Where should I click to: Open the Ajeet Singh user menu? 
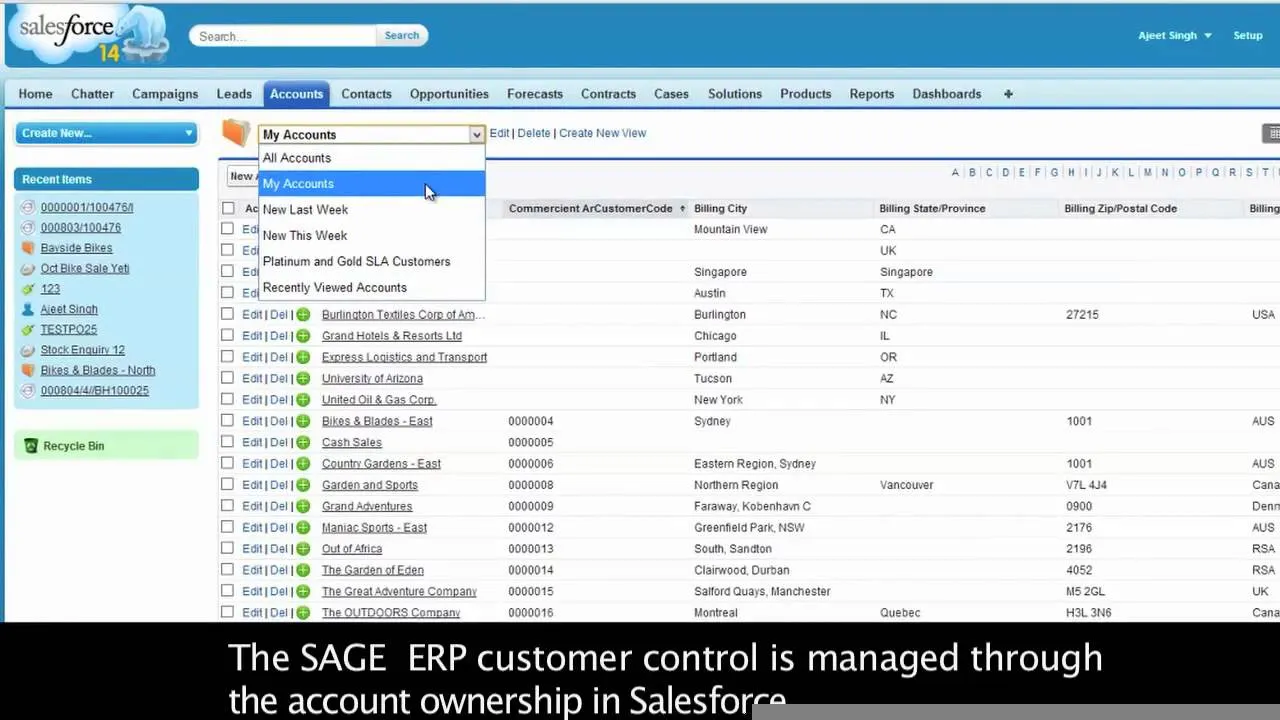[x=1175, y=36]
